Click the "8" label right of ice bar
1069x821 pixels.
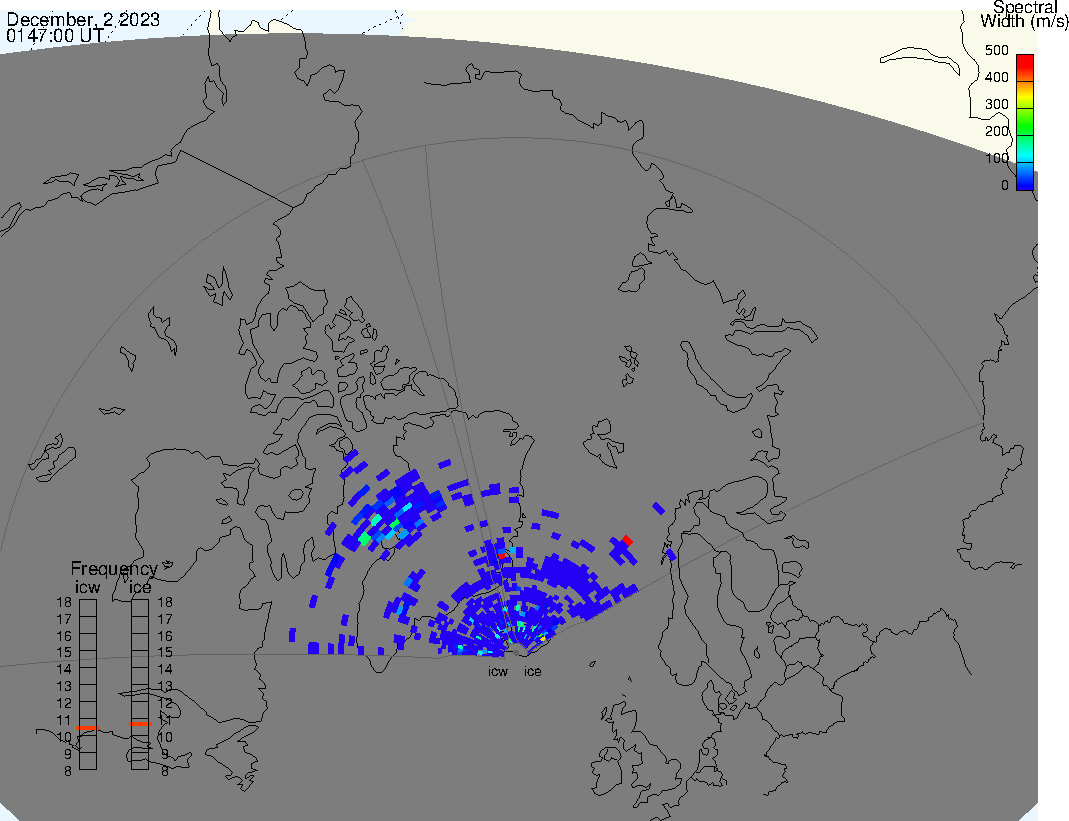(x=164, y=770)
